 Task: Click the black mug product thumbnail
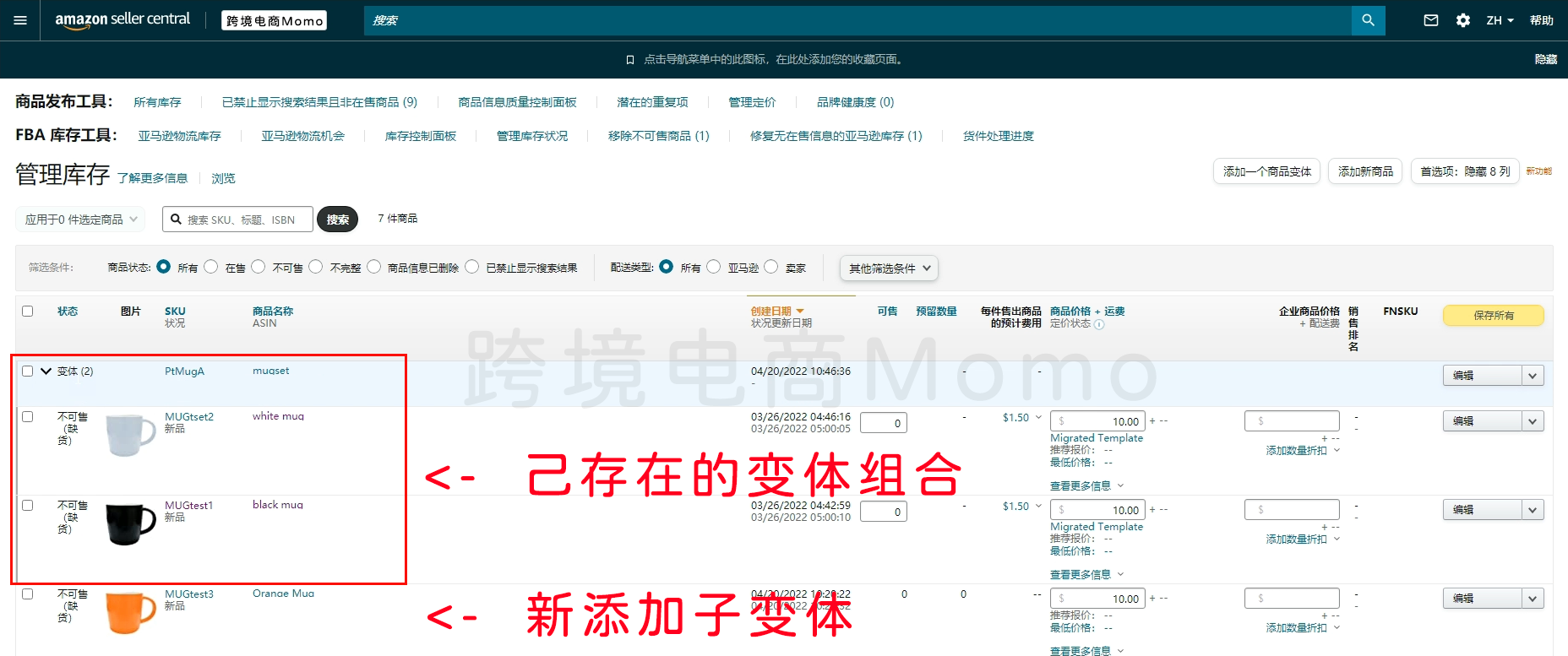[x=131, y=523]
